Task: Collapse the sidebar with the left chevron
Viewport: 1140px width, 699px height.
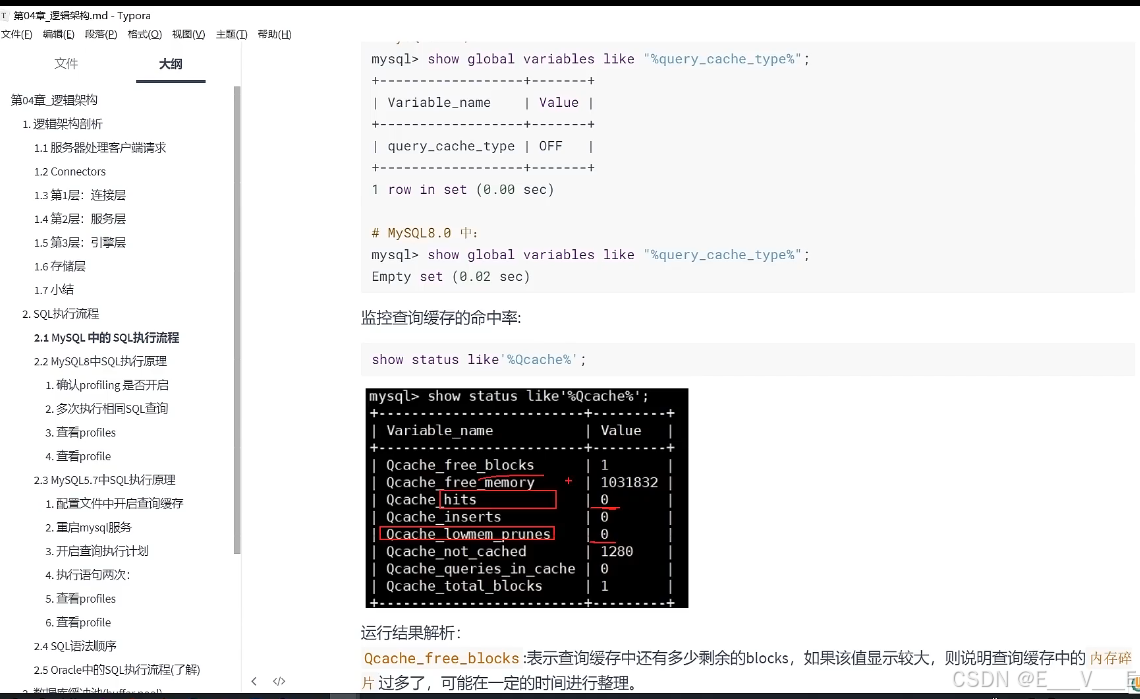Action: tap(254, 682)
